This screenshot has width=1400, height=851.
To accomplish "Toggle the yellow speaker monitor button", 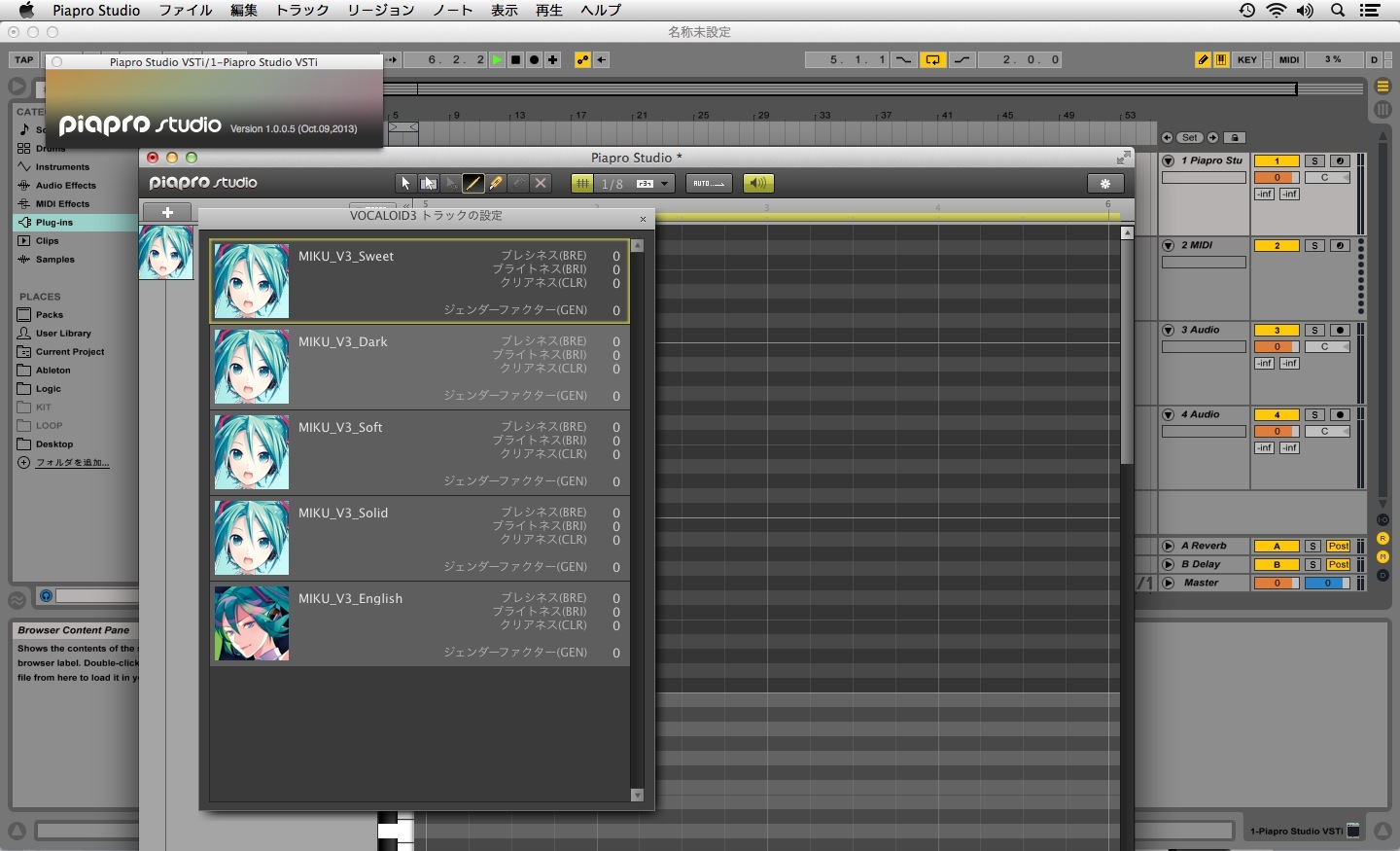I will click(758, 183).
